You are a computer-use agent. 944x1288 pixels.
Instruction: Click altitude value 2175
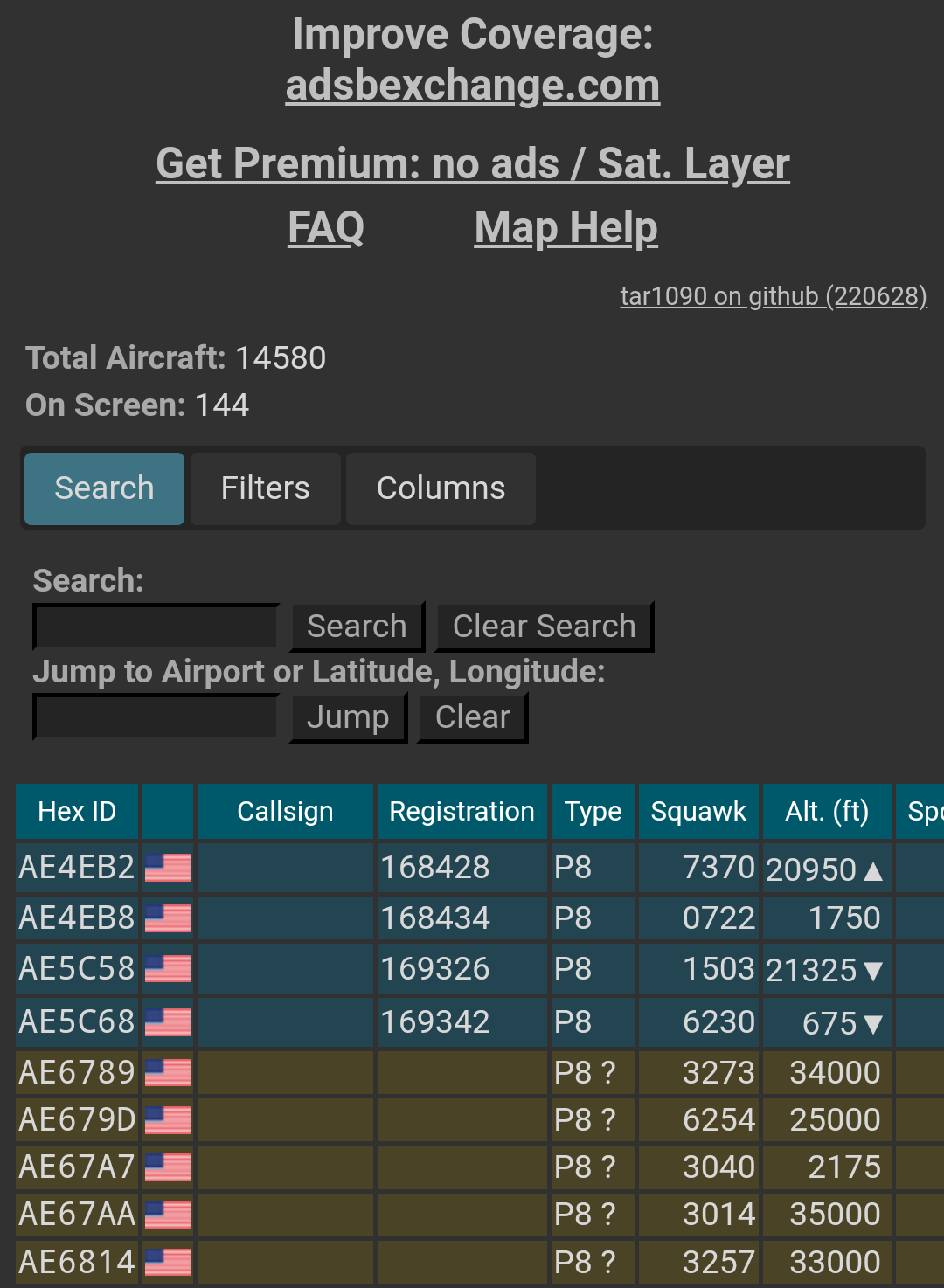[x=844, y=1167]
